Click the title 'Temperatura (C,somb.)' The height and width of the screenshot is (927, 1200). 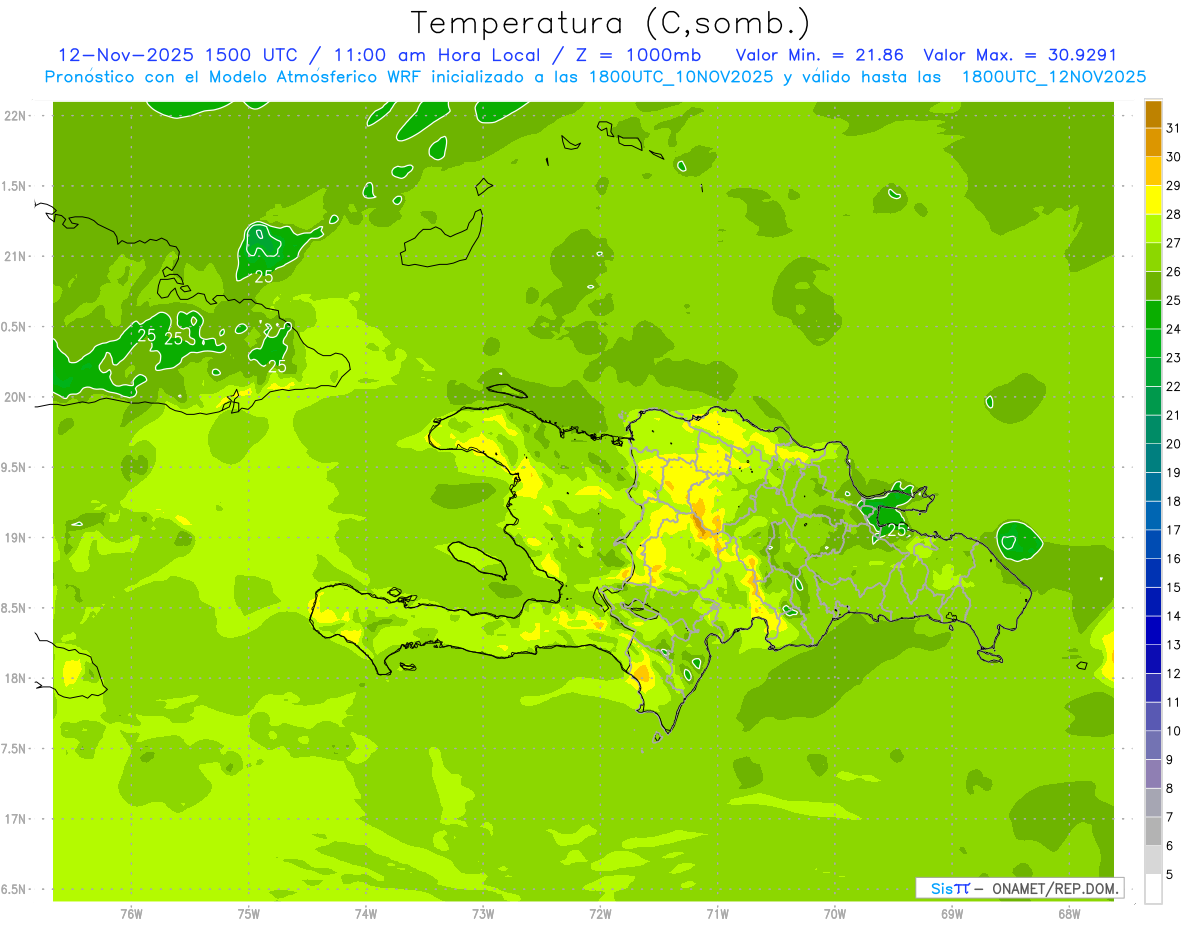pos(610,23)
